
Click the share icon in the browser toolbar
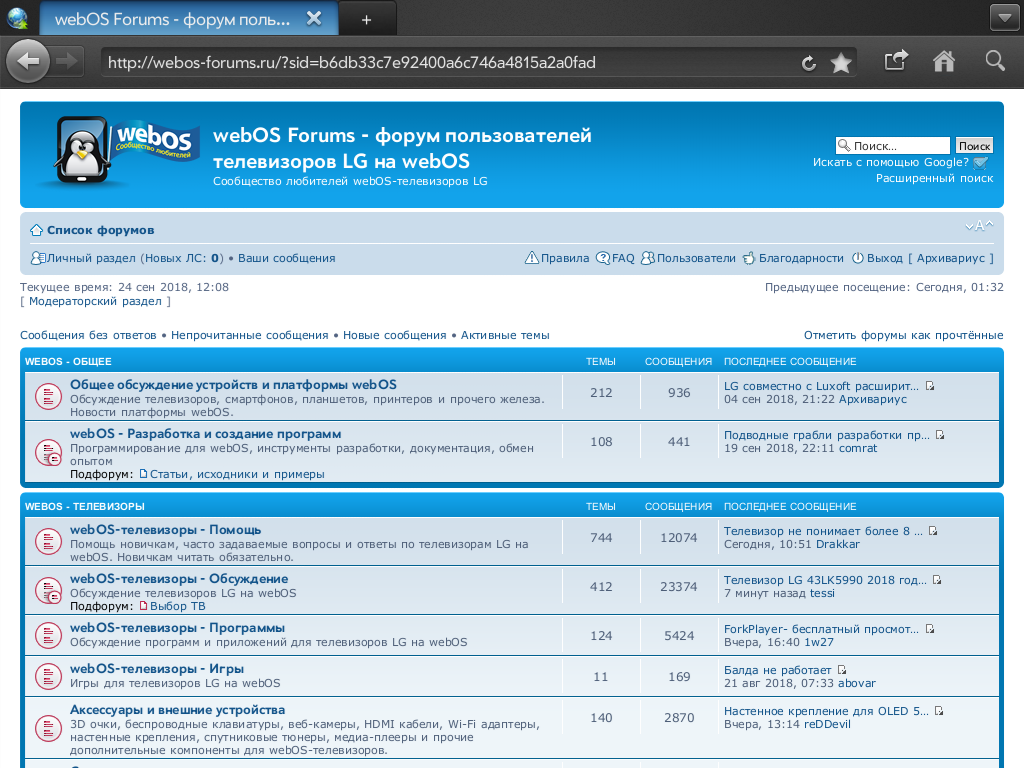point(896,62)
